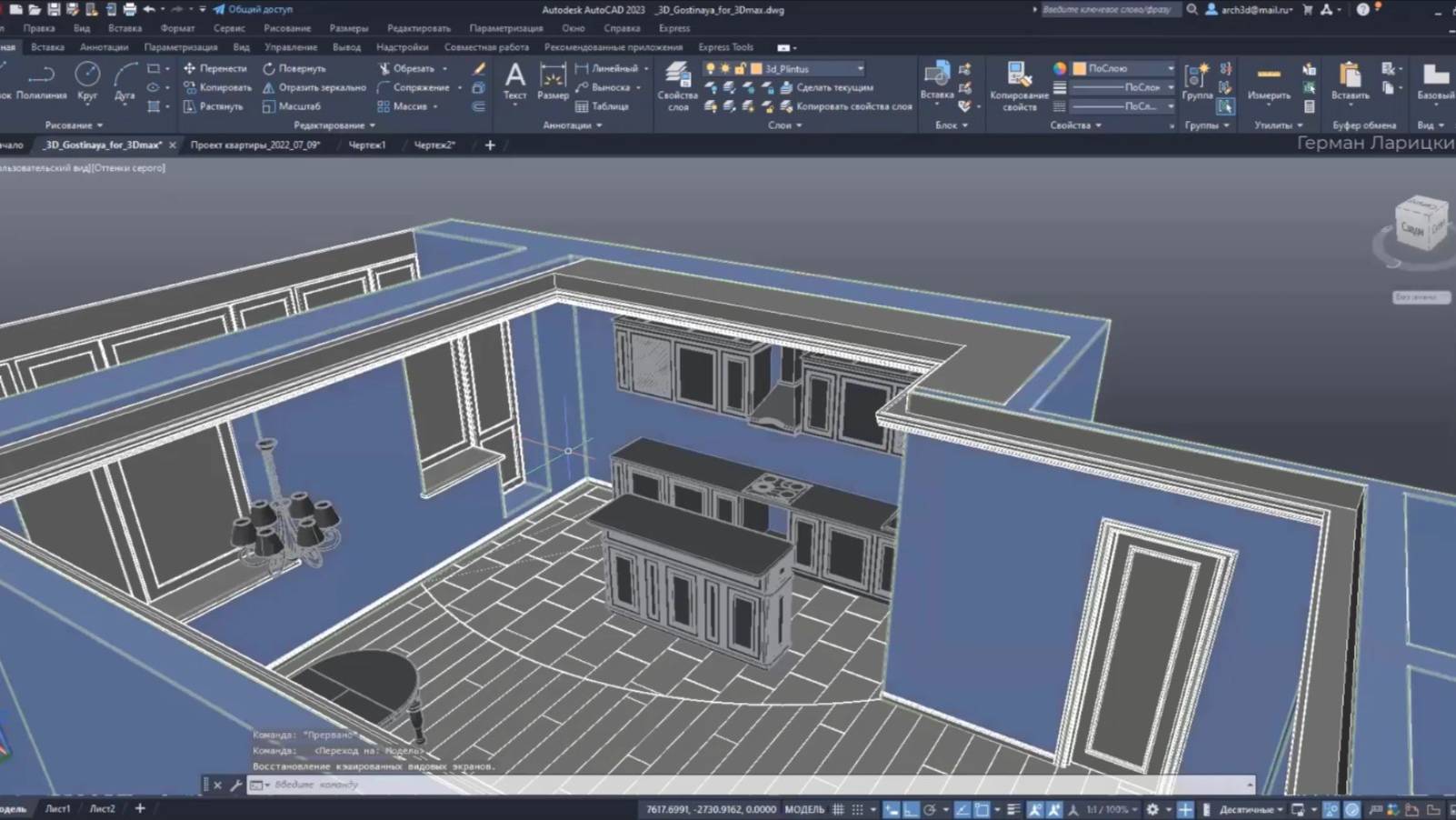Switch to the Проект квартиры_2022_07_09 drawing tab

[x=254, y=145]
